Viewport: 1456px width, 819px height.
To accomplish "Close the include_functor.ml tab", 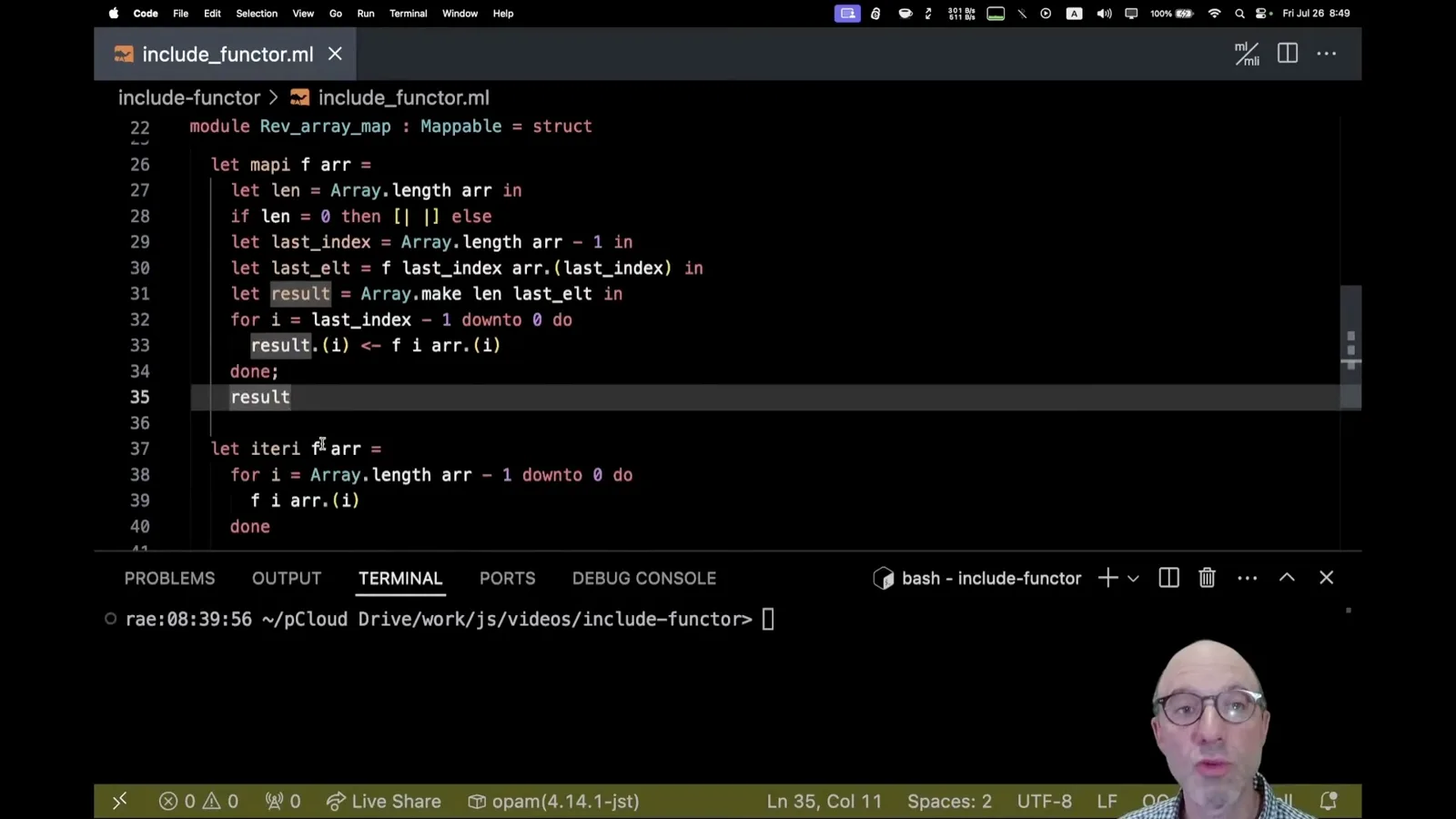I will tap(335, 54).
